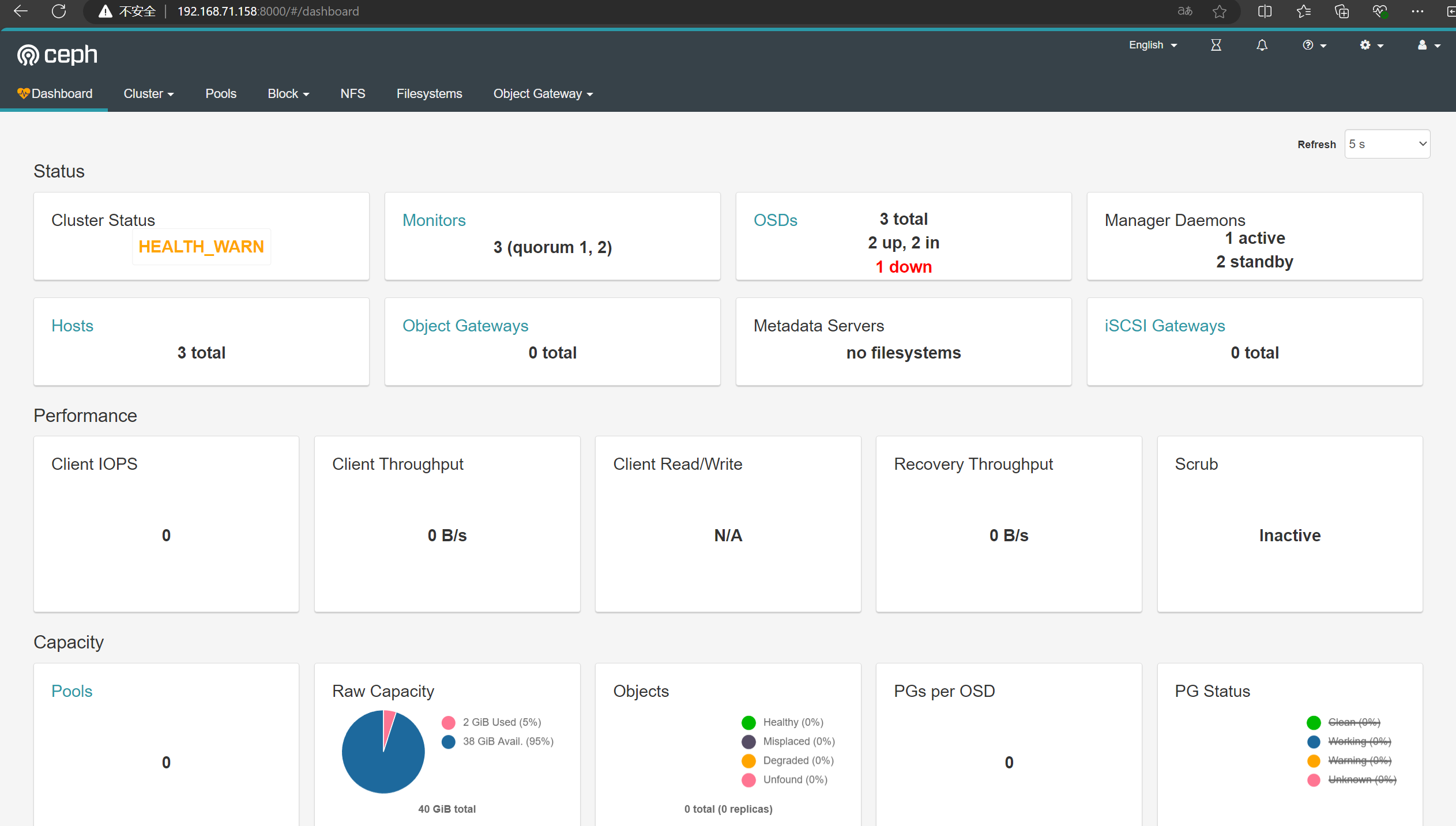The image size is (1456, 826).
Task: Click the browser favorites star icon
Action: coord(1219,11)
